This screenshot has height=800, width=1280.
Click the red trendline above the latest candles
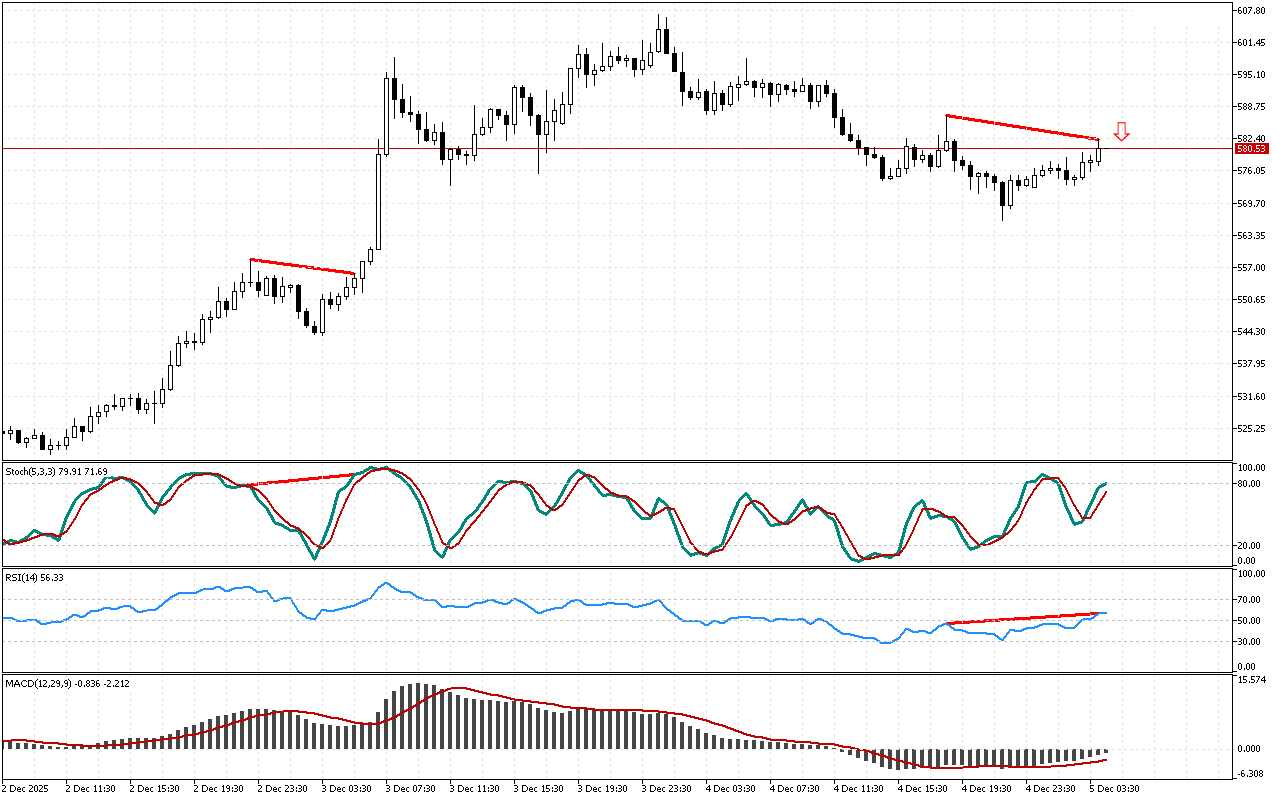(x=1022, y=127)
